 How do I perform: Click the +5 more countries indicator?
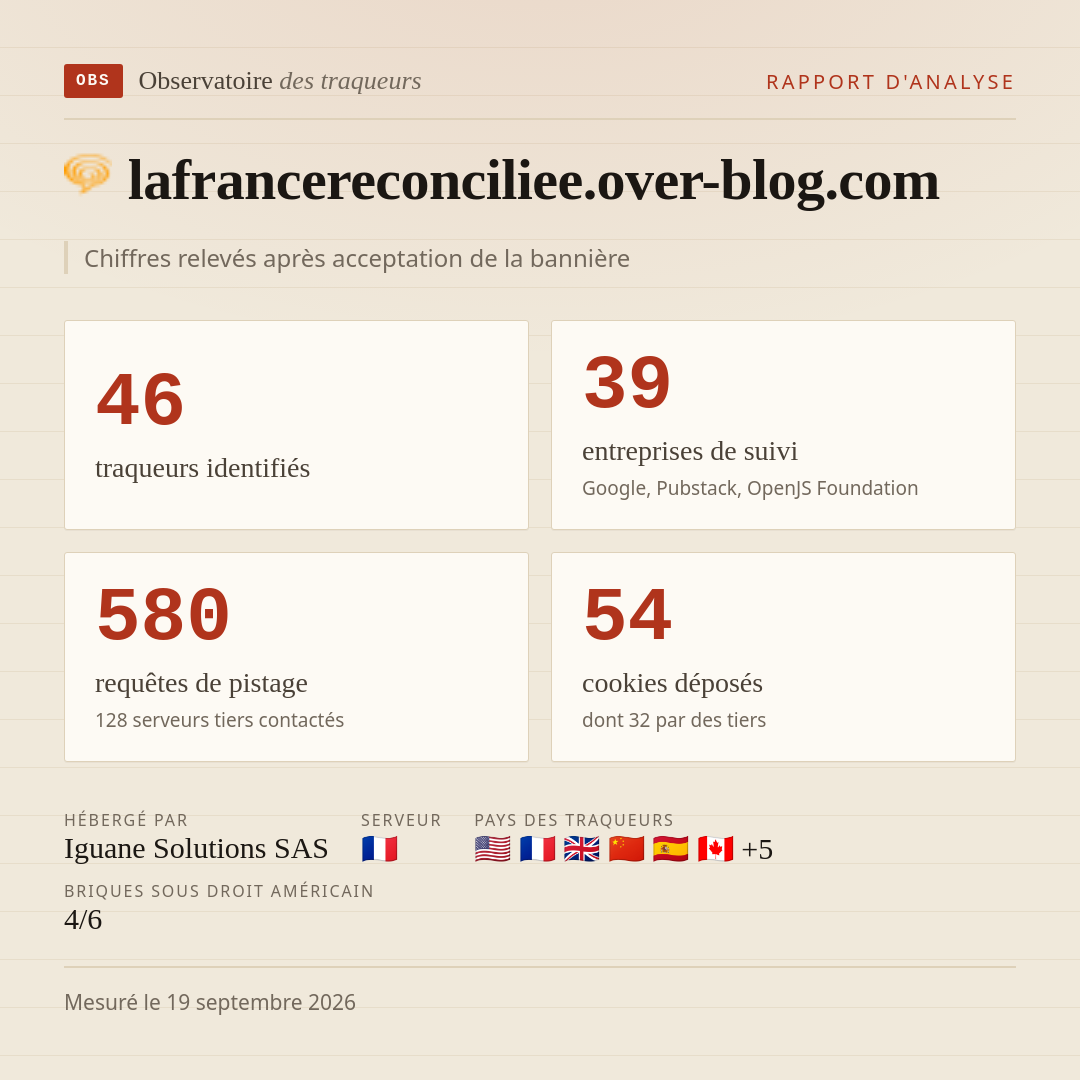point(757,849)
